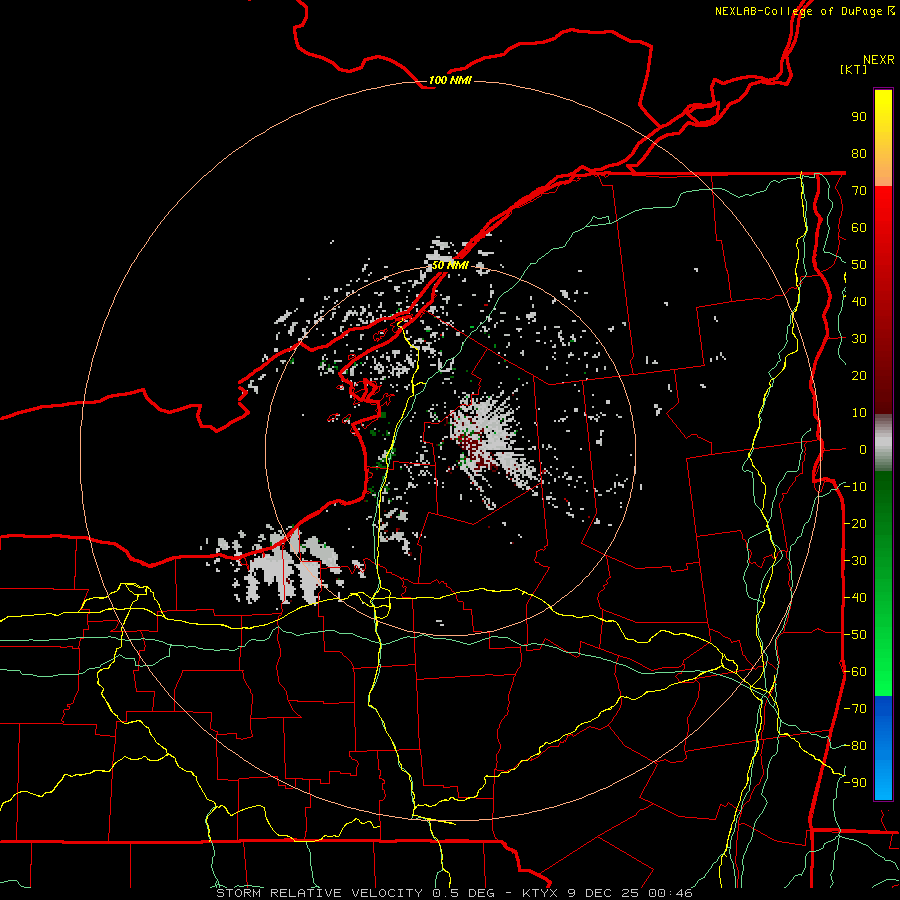Image resolution: width=900 pixels, height=900 pixels.
Task: Click the NEXR label above the color scale
Action: coord(879,60)
